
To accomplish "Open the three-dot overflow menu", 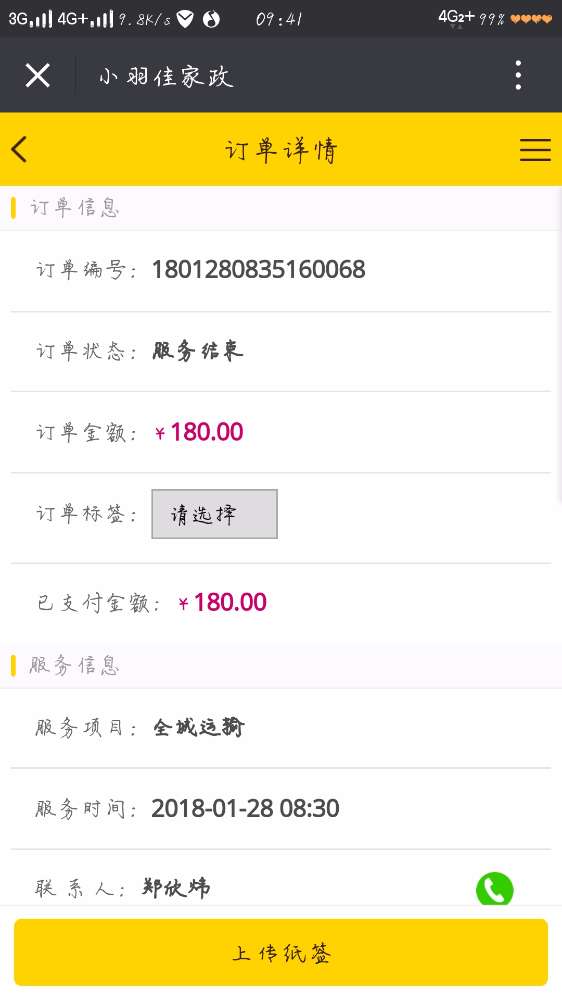I will [x=519, y=75].
